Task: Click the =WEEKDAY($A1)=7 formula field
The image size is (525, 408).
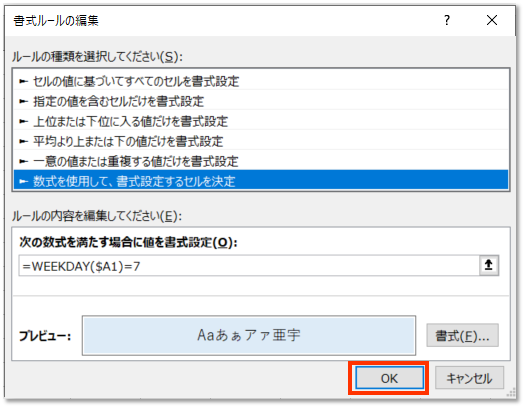Action: point(249,266)
